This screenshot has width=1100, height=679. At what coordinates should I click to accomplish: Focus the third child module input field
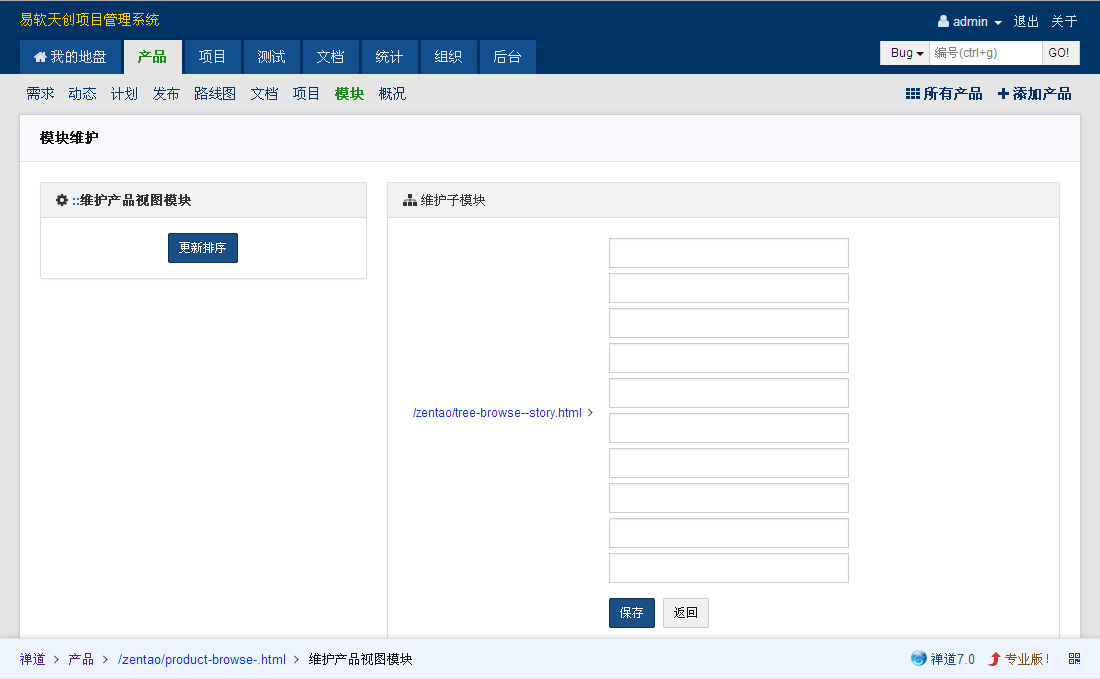tap(729, 323)
